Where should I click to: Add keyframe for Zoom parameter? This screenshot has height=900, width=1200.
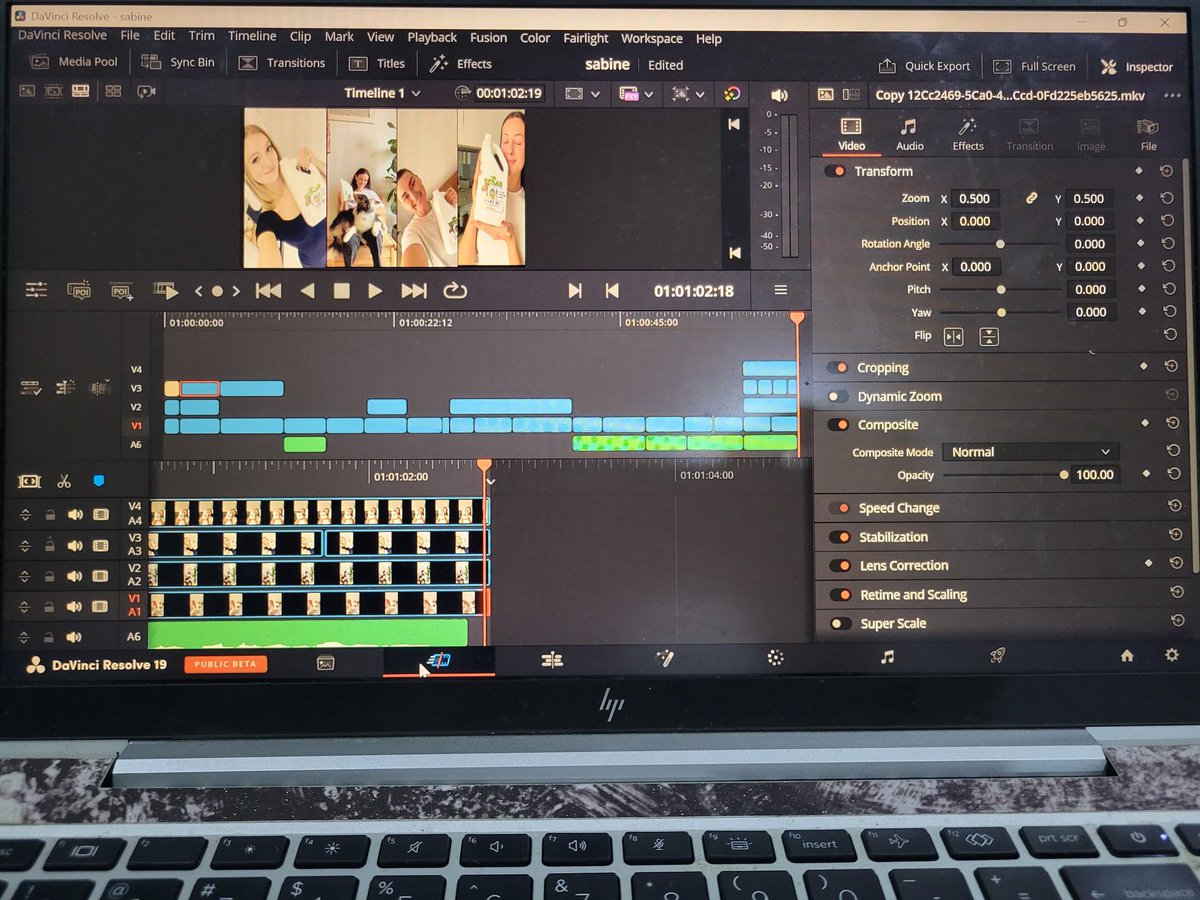(x=1142, y=199)
